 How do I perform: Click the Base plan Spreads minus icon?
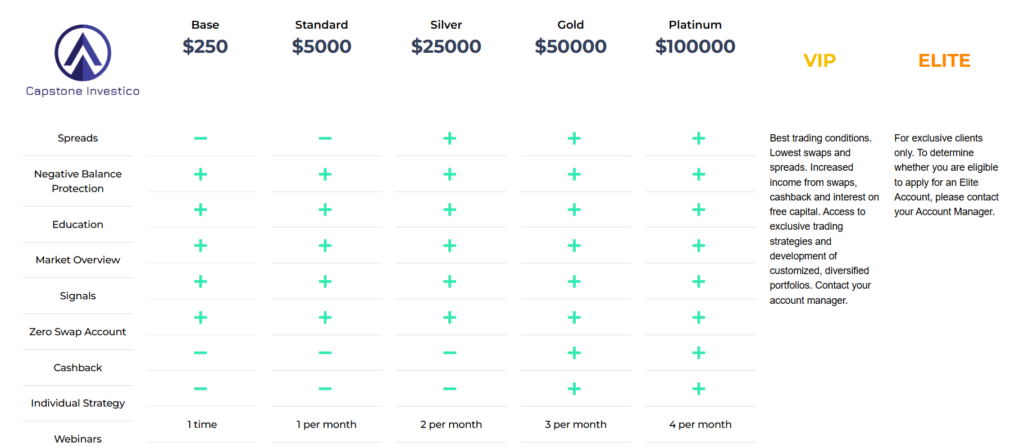pyautogui.click(x=201, y=138)
